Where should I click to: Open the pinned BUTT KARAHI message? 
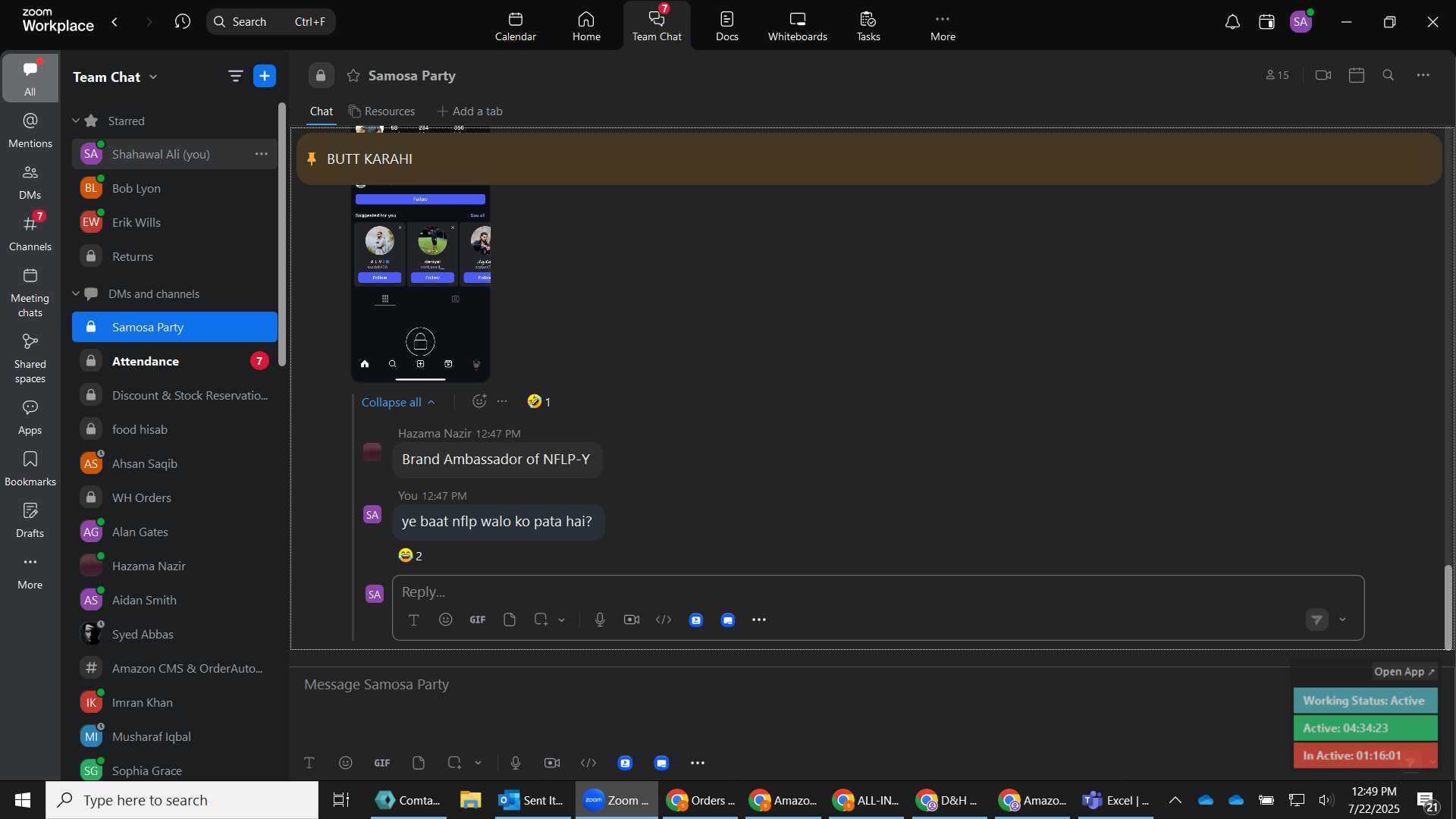[869, 159]
